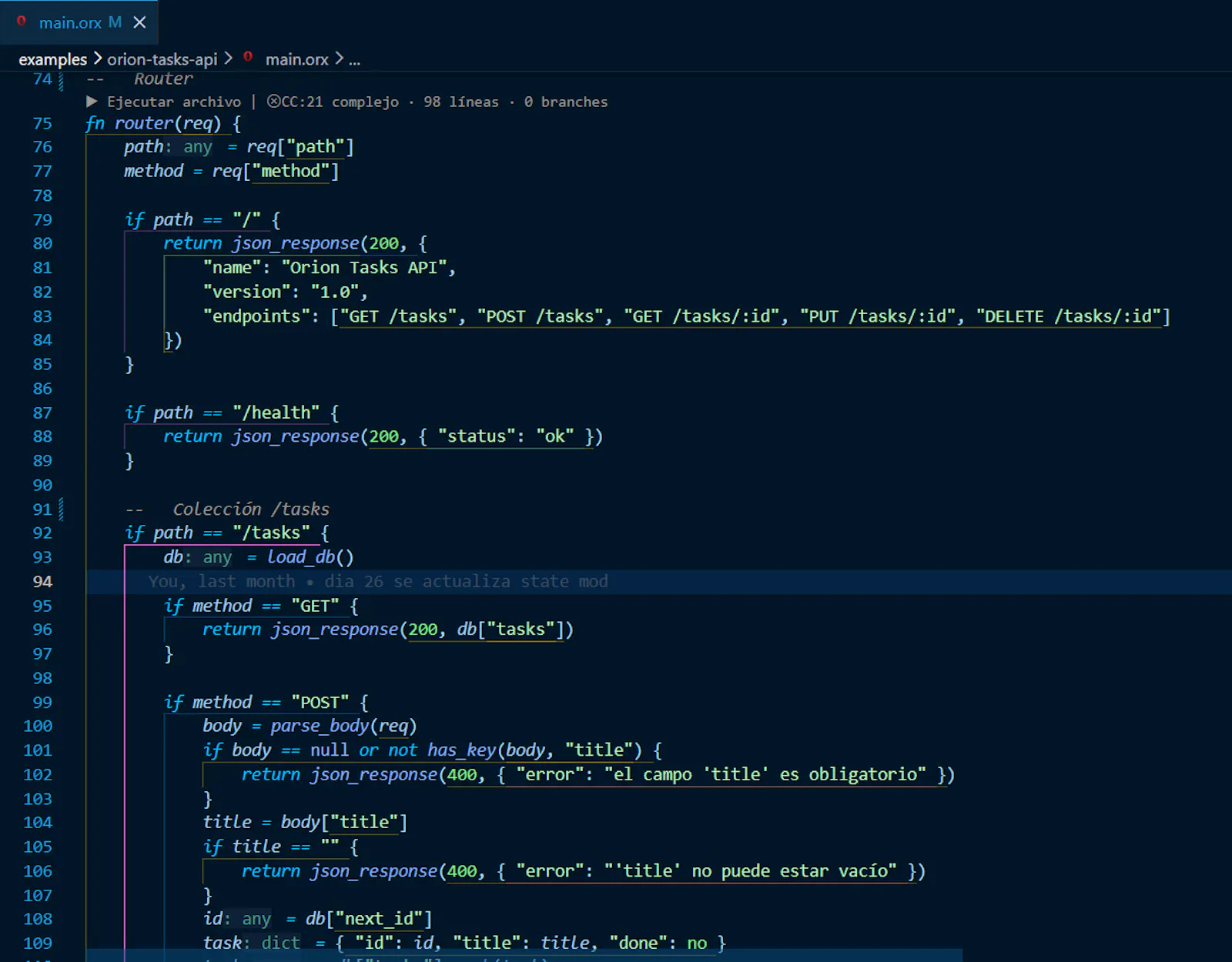Click the breadcrumb file icon before main.orx
The image size is (1232, 962).
pyautogui.click(x=248, y=57)
